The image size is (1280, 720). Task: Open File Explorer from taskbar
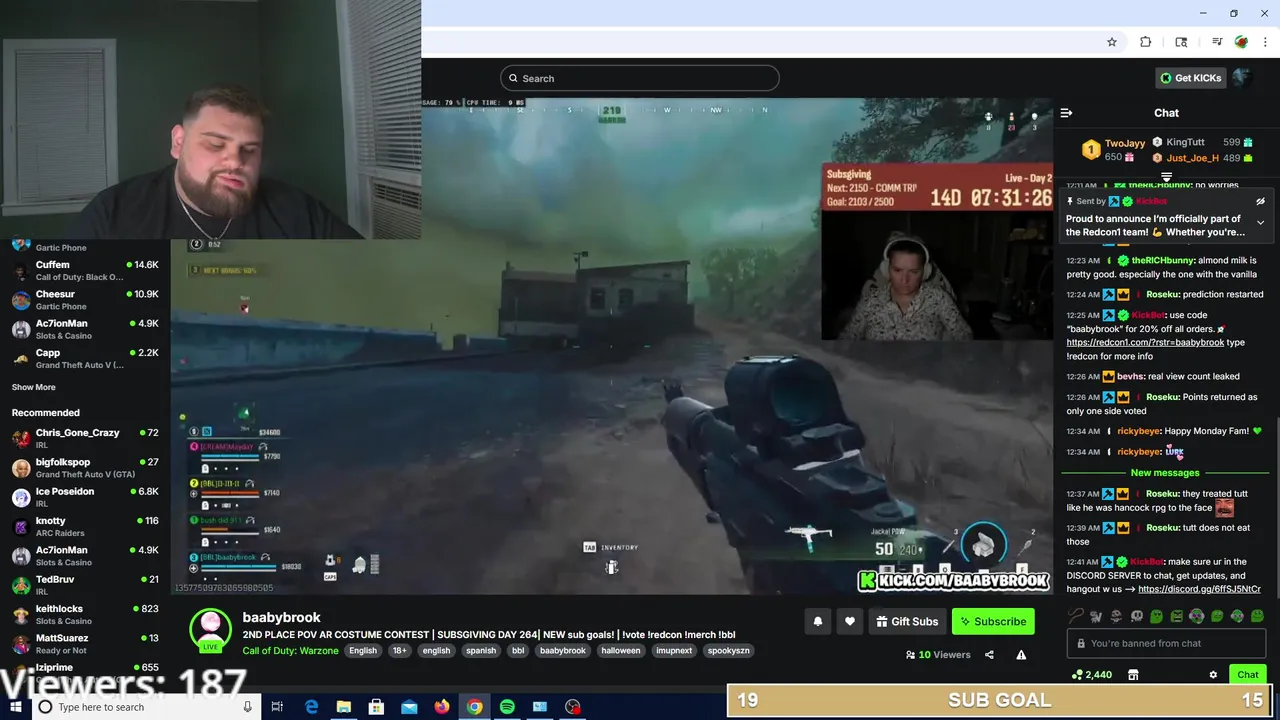click(x=344, y=707)
